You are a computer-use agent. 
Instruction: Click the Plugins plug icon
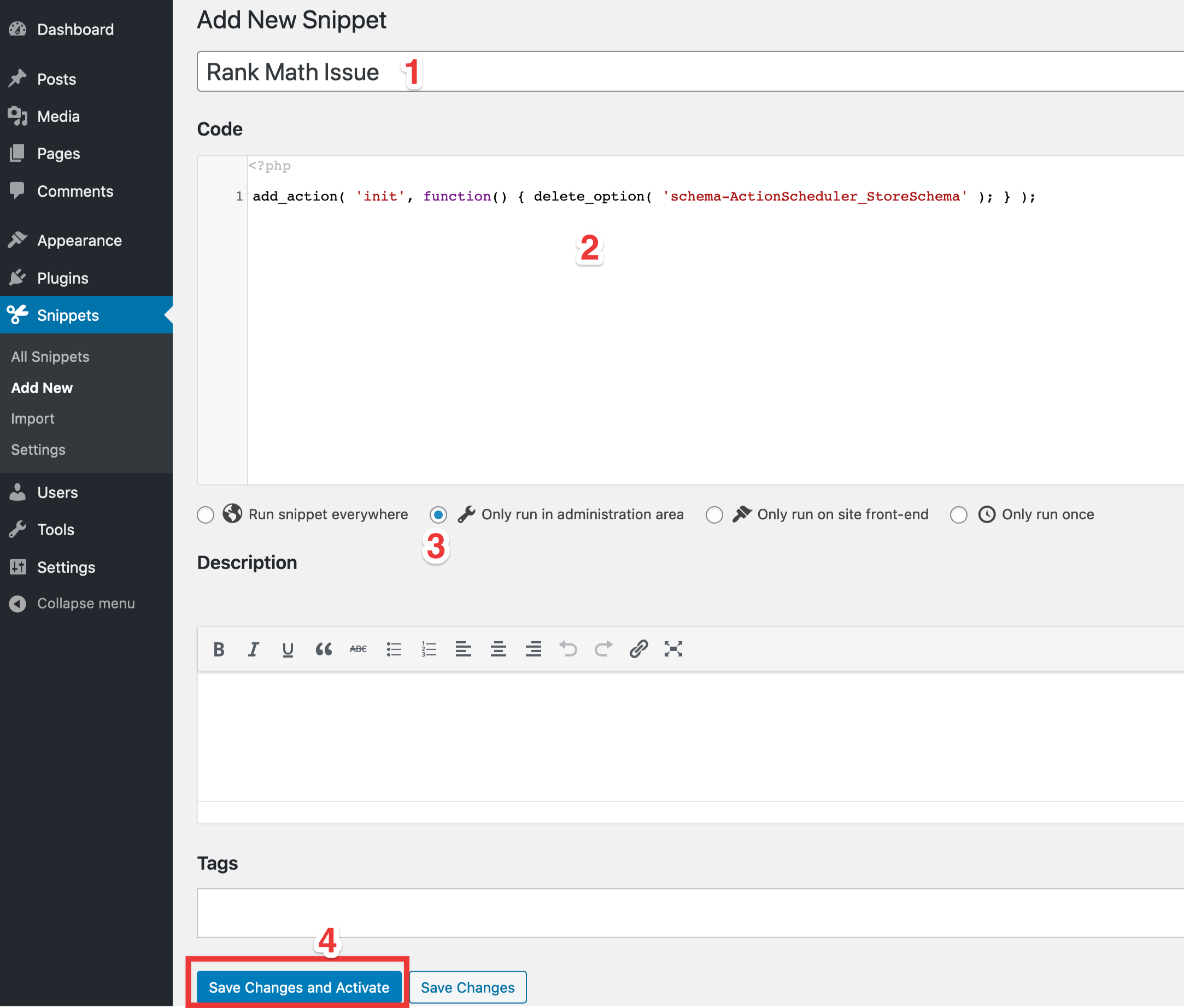point(17,278)
